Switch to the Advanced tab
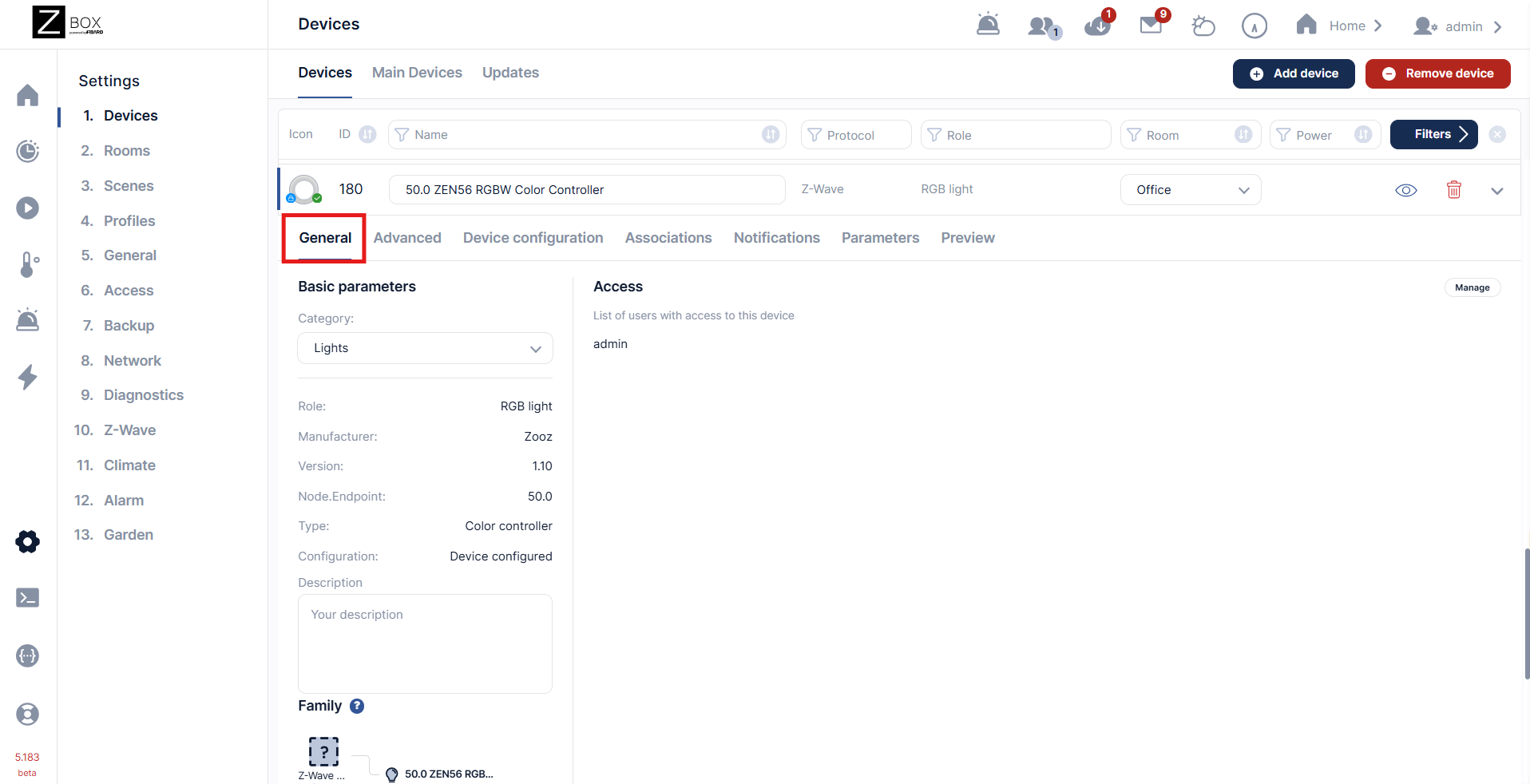The height and width of the screenshot is (784, 1530). [x=407, y=238]
